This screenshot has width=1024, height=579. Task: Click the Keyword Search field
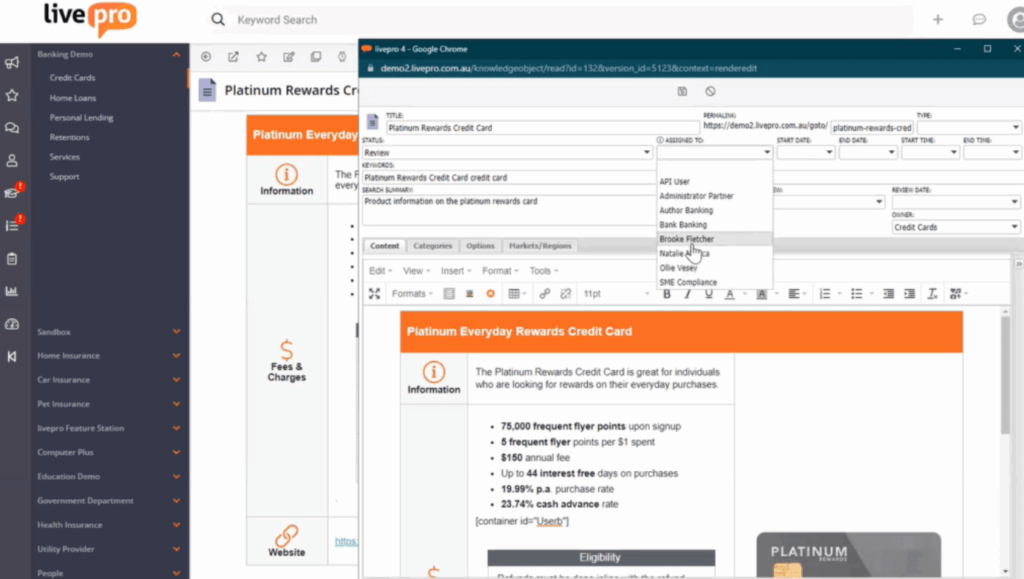(560, 20)
